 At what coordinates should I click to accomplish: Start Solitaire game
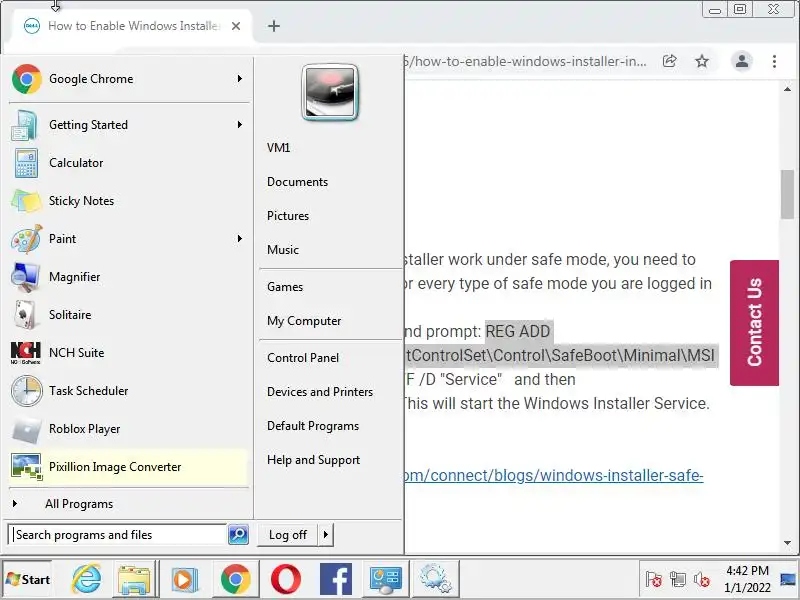click(x=128, y=315)
